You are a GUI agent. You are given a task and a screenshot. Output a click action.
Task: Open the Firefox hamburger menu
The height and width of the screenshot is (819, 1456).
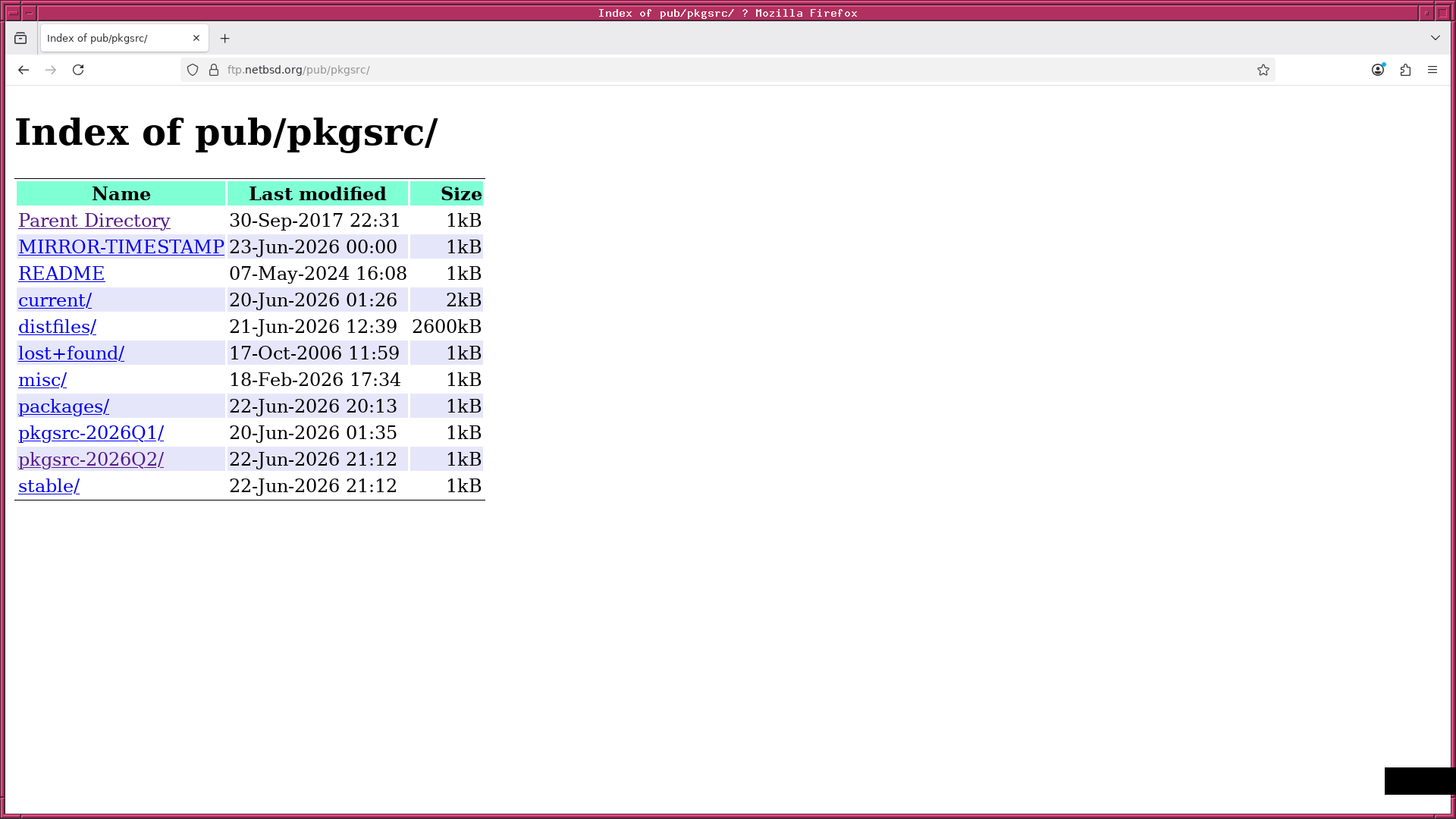[1432, 70]
